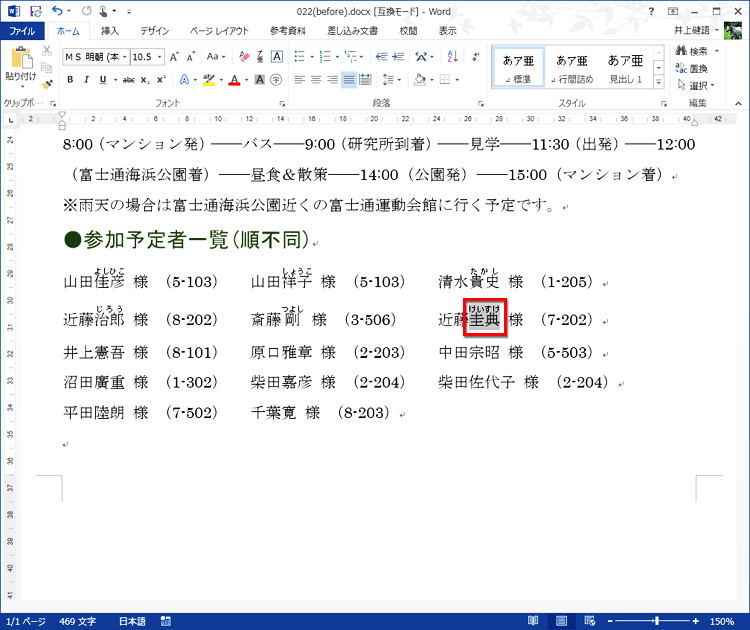750x630 pixels.
Task: Show paragraph marks icon
Action: (475, 57)
